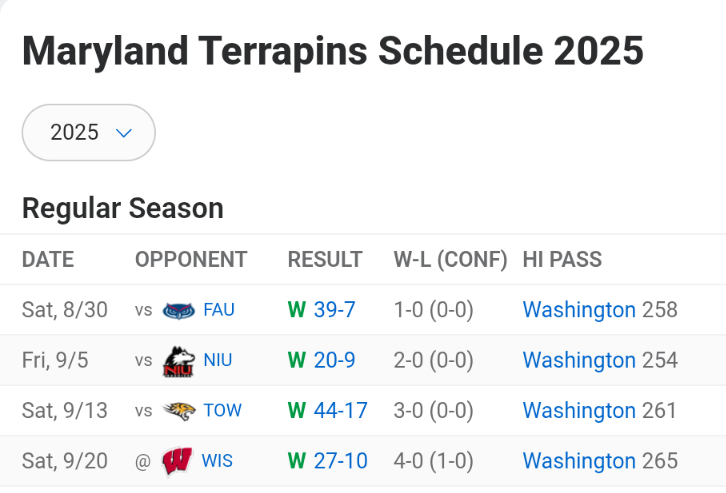
Task: View the 39-7 game result
Action: pyautogui.click(x=334, y=310)
